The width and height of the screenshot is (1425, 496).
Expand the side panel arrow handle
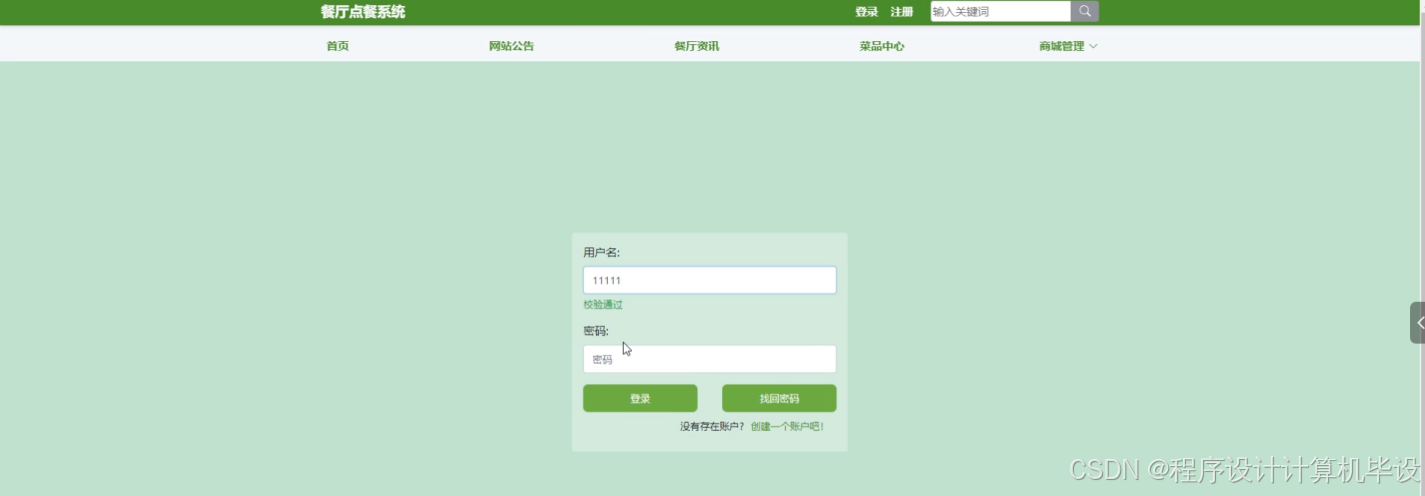click(1418, 323)
